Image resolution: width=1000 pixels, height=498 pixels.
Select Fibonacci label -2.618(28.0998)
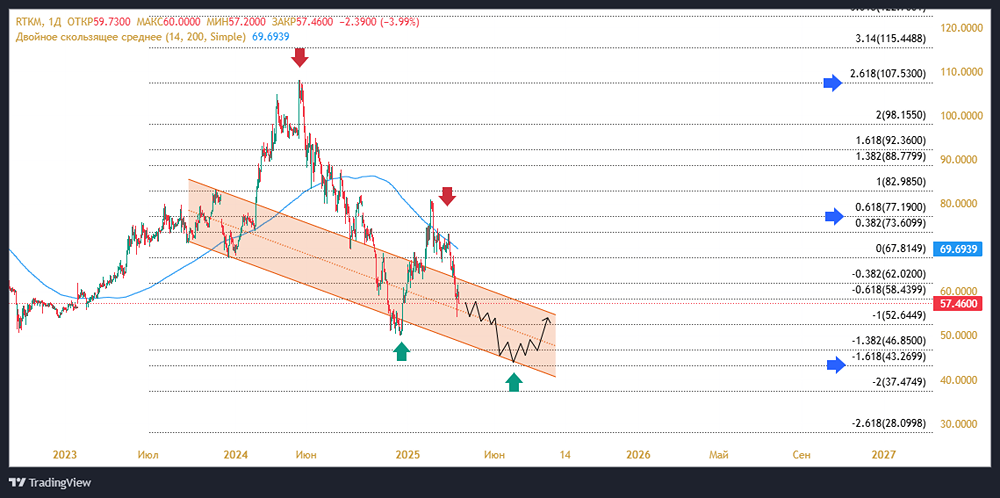coord(889,423)
